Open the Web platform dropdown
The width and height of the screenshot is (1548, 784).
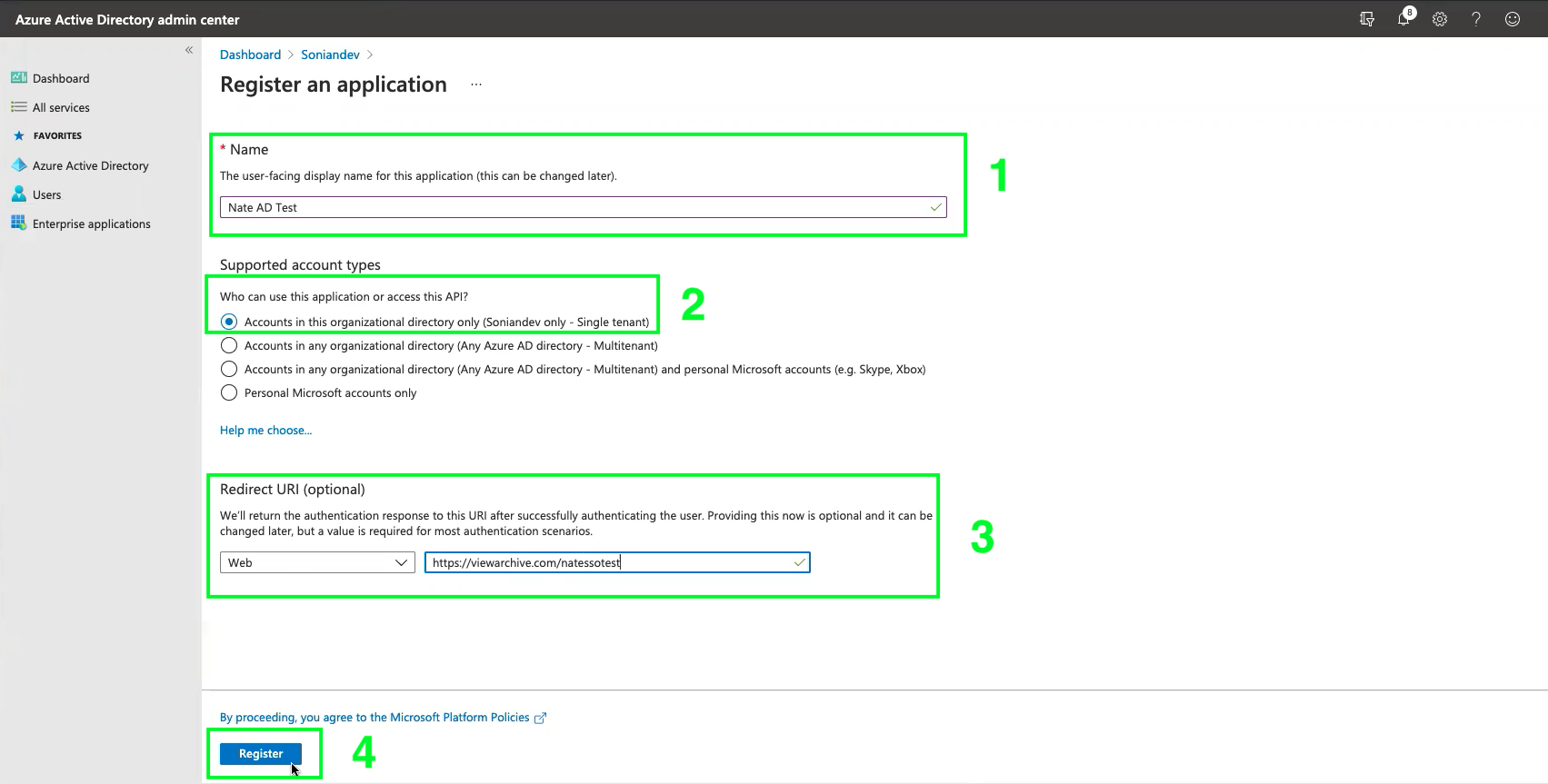pos(317,562)
